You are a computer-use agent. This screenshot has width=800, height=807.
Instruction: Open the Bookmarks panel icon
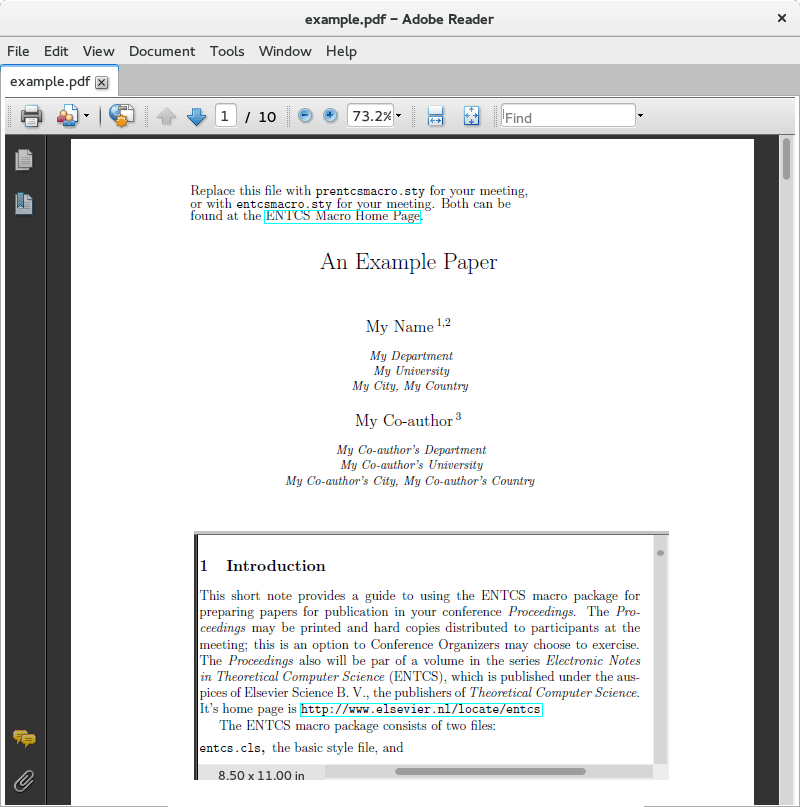[x=24, y=204]
